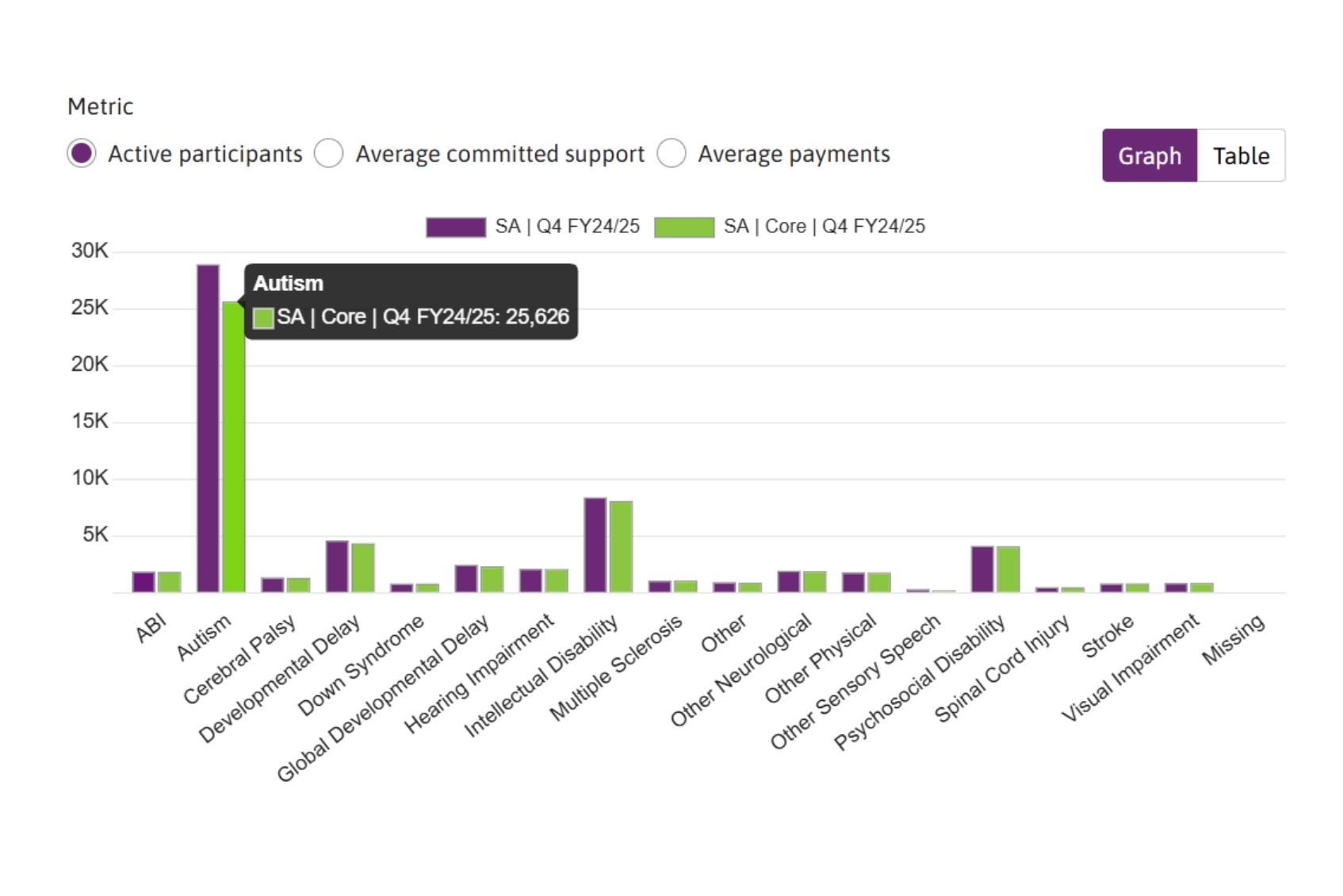Switch to the Graph view
The width and height of the screenshot is (1343, 896).
[x=1149, y=155]
